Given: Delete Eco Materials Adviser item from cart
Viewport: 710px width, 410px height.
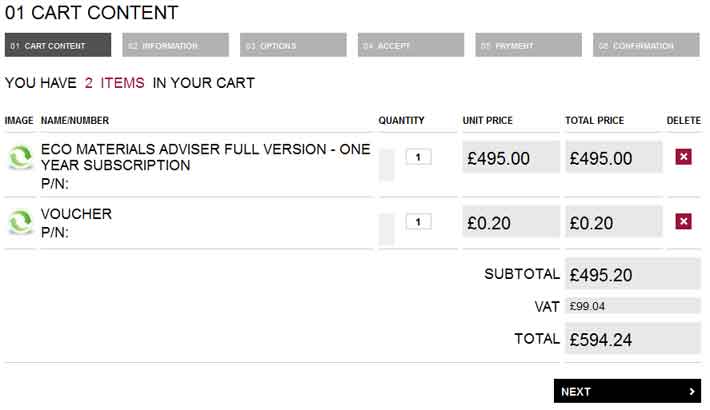Looking at the screenshot, I should [x=683, y=157].
